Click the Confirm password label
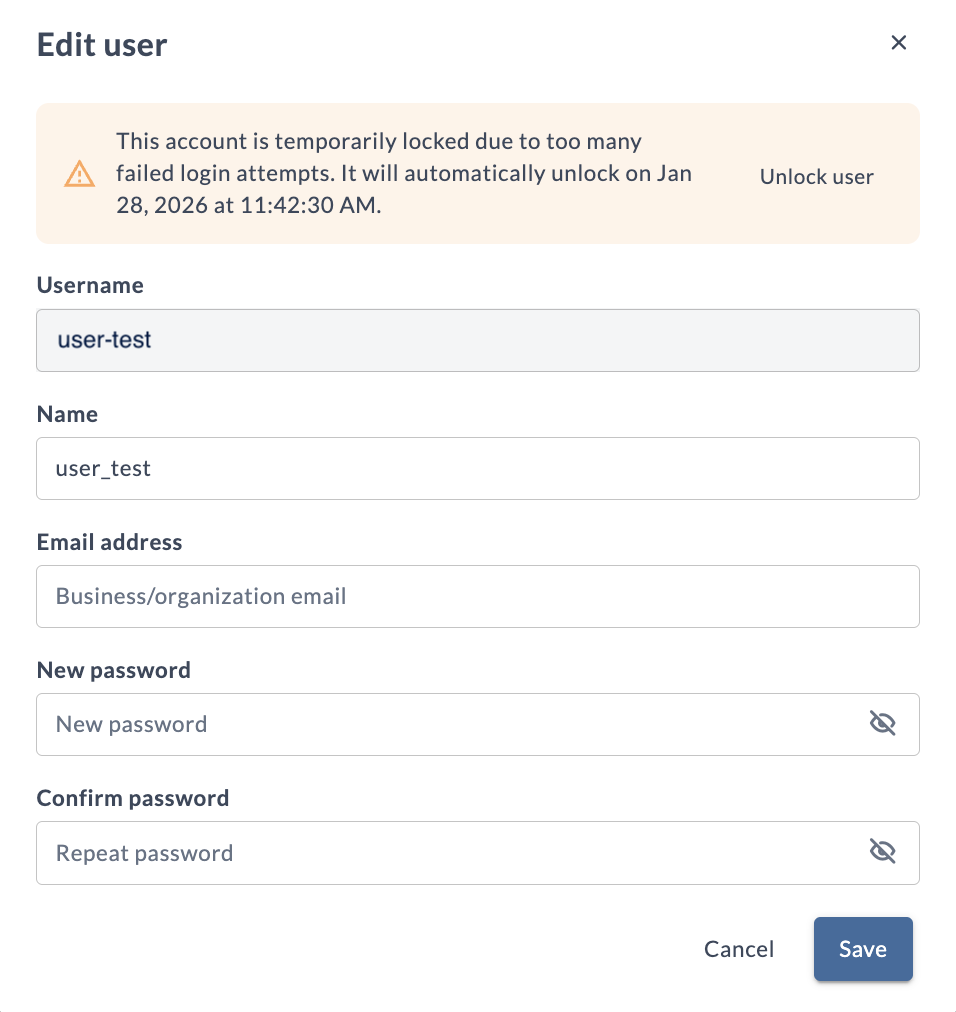956x1012 pixels. pos(132,798)
